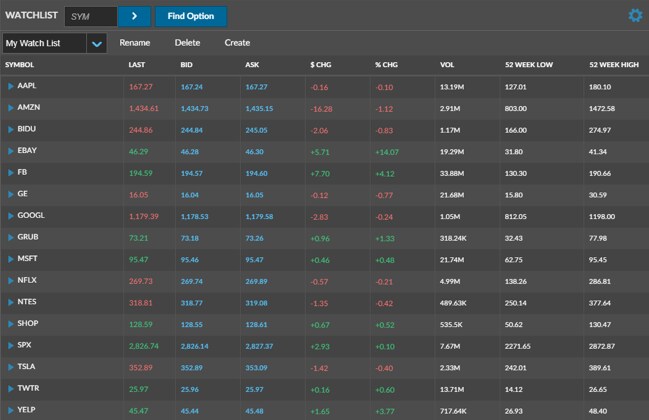
Task: Rename the current watch list
Action: (x=135, y=43)
